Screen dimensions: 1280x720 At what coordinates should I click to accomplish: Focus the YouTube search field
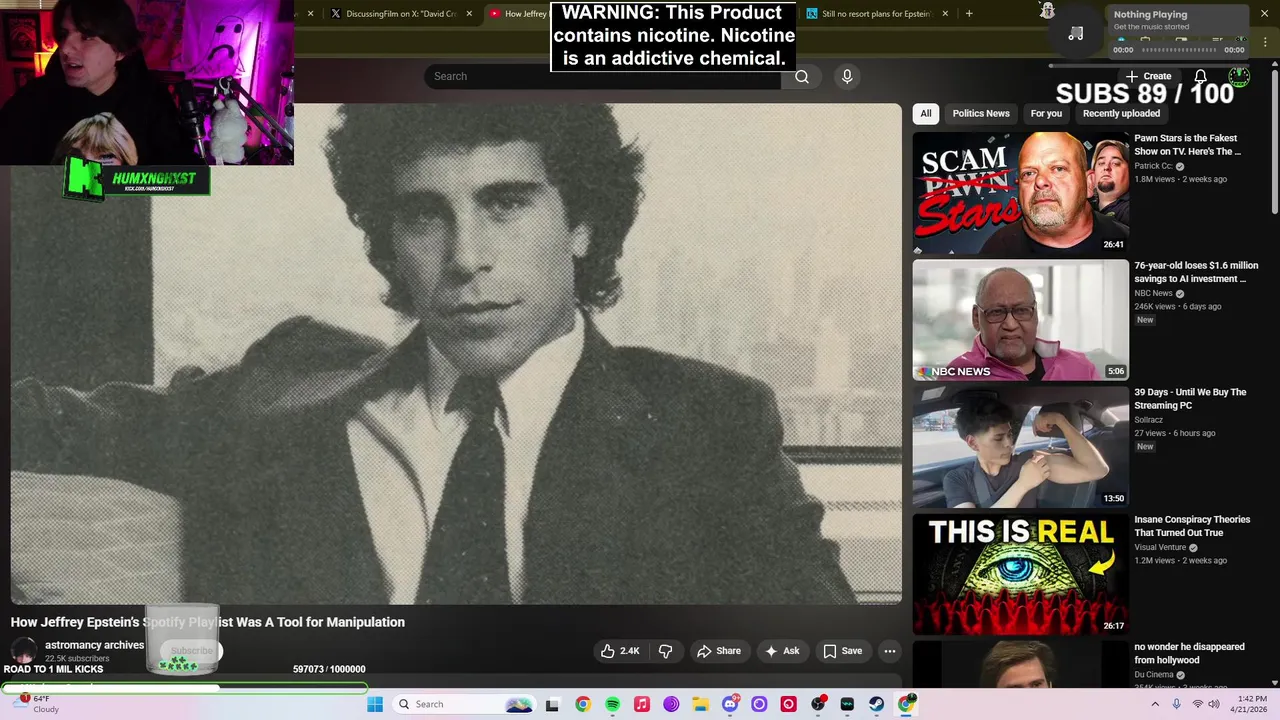pyautogui.click(x=602, y=76)
